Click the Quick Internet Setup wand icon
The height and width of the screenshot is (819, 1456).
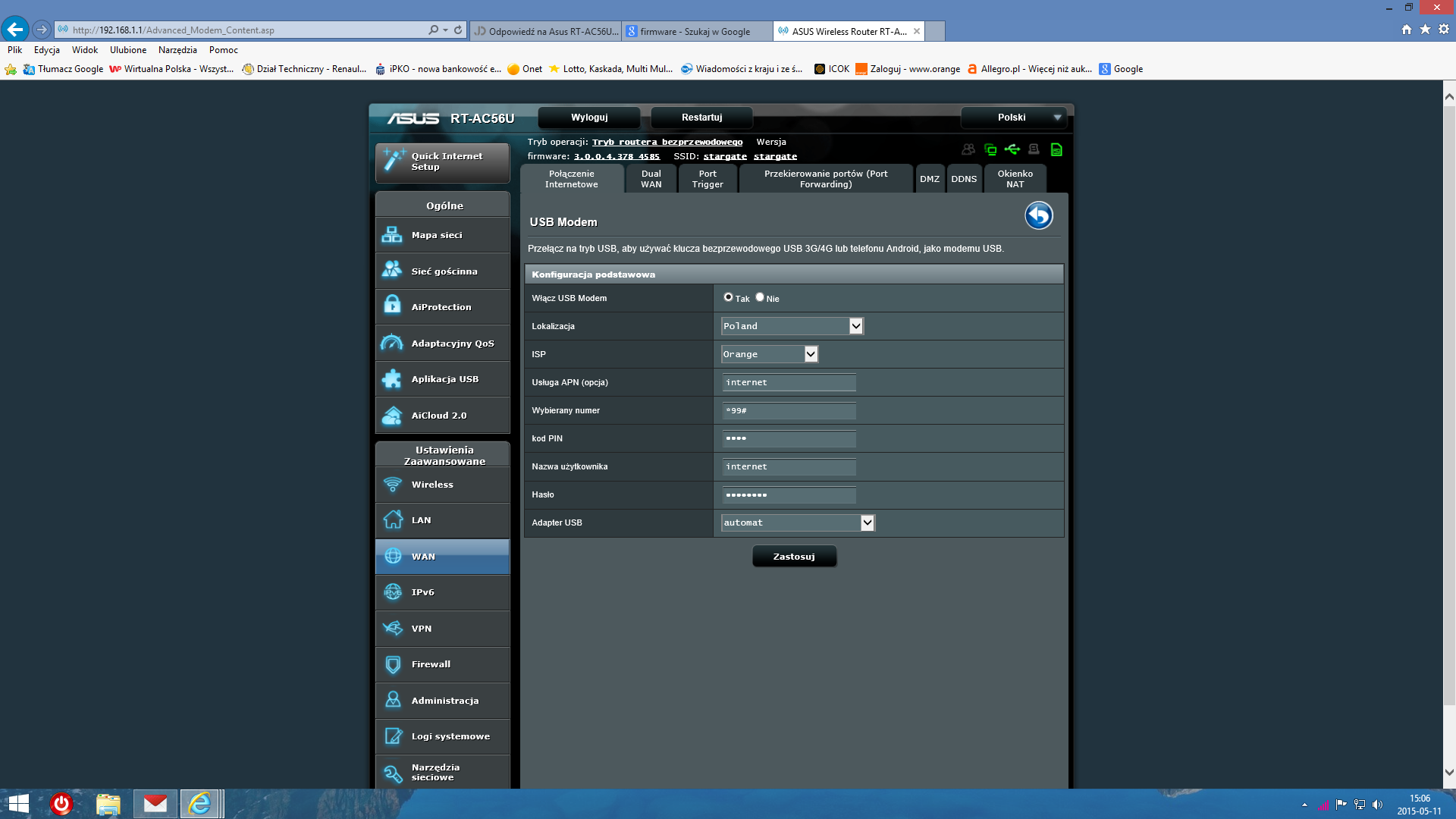pyautogui.click(x=394, y=160)
